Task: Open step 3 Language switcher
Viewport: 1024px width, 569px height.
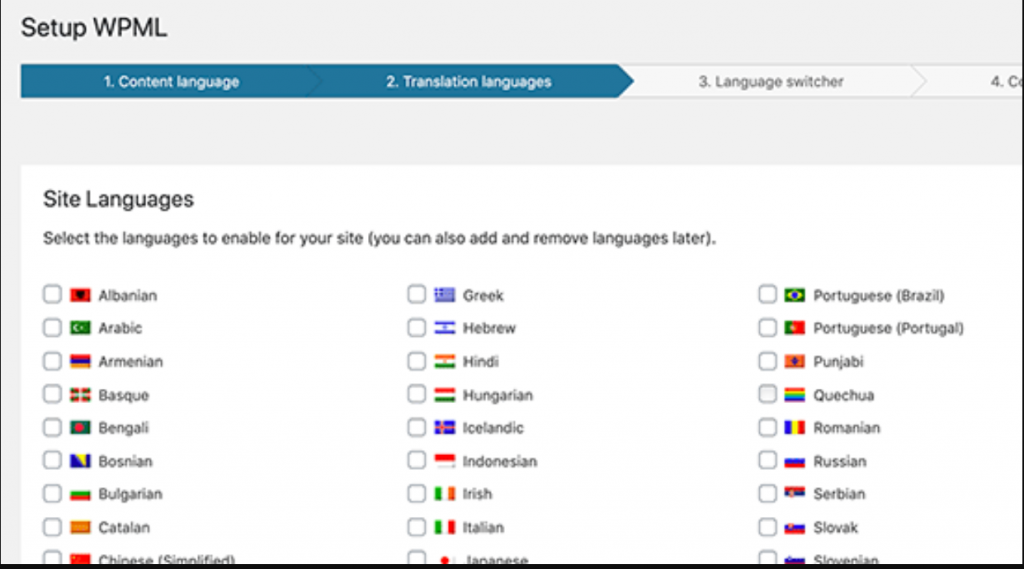Action: click(x=771, y=82)
